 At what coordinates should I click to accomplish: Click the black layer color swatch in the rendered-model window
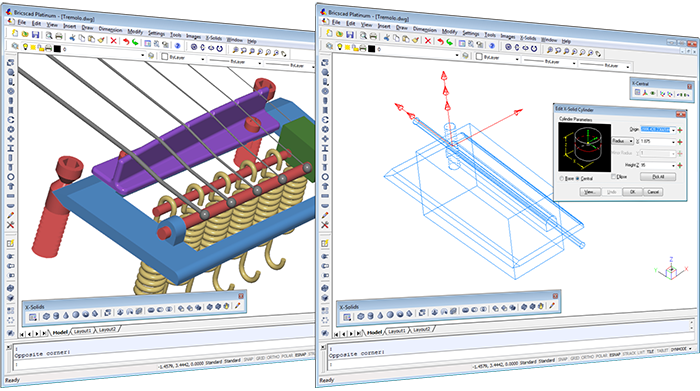57,49
